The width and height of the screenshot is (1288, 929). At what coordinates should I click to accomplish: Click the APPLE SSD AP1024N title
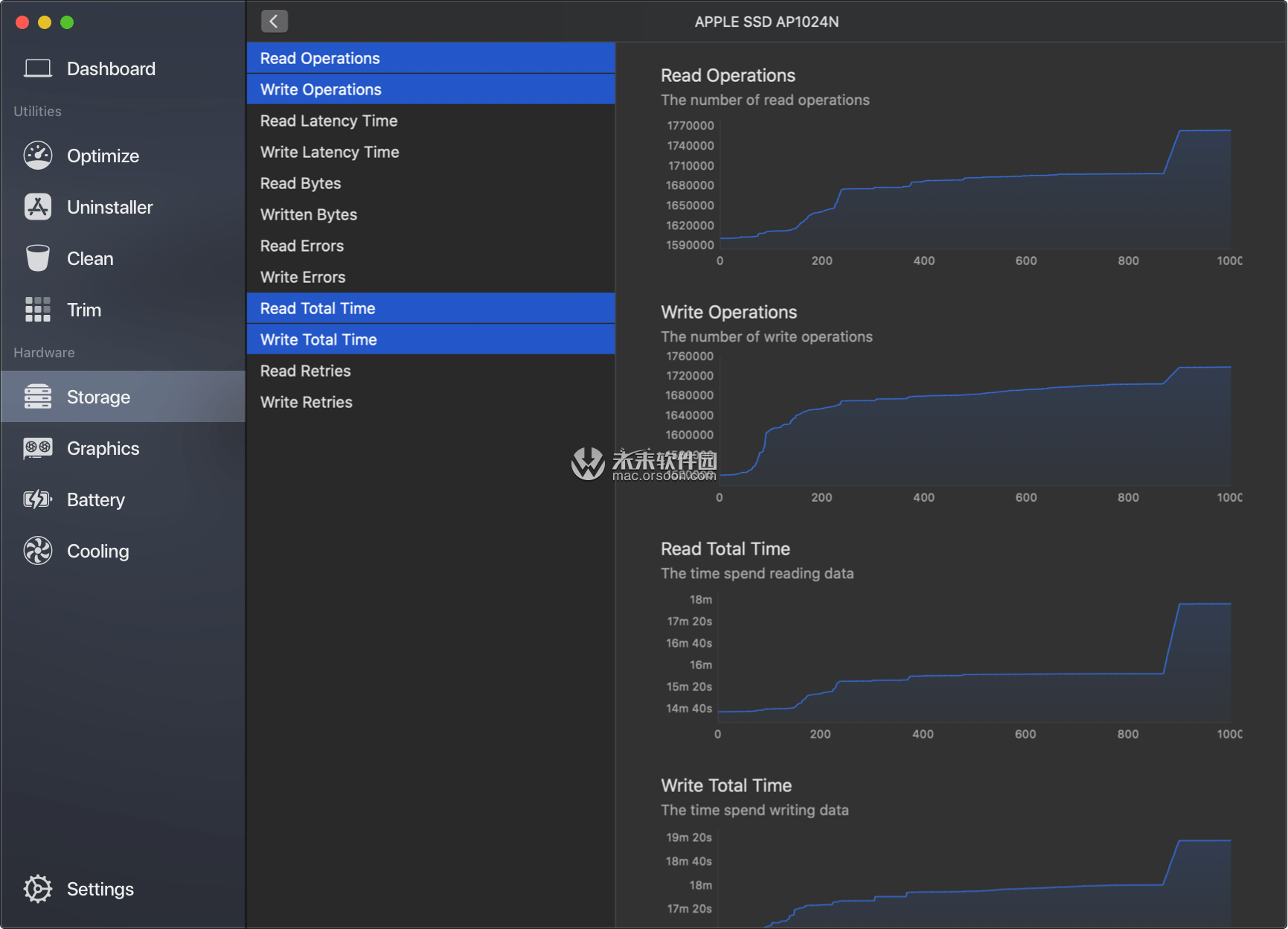tap(766, 22)
